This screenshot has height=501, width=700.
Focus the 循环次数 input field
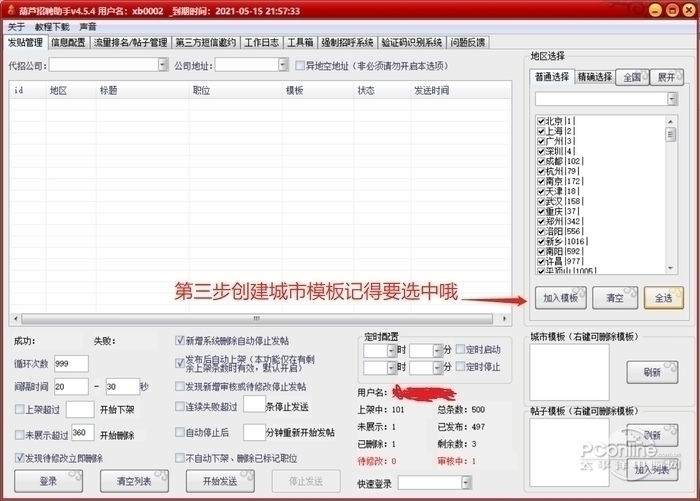coord(71,363)
